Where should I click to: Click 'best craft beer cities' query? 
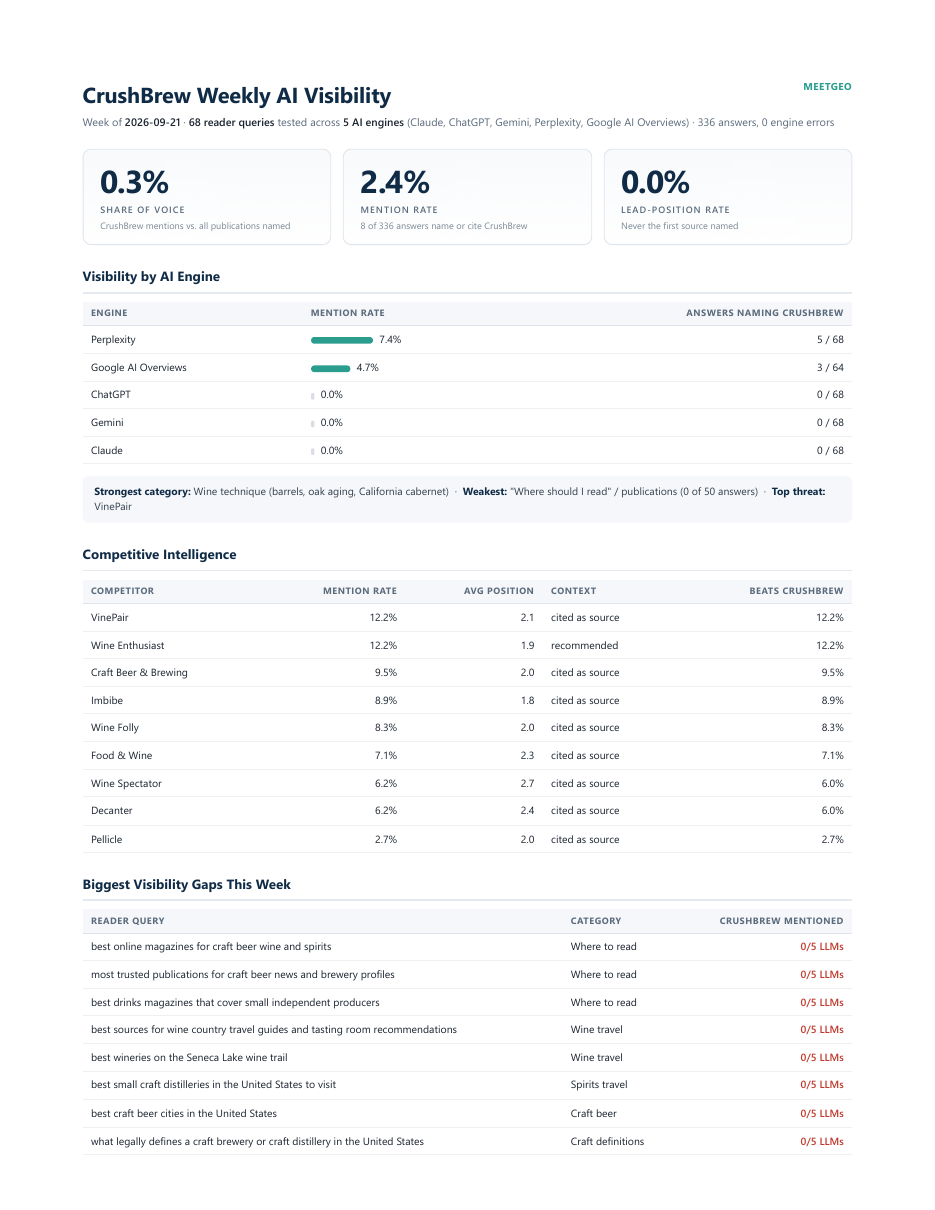184,1114
